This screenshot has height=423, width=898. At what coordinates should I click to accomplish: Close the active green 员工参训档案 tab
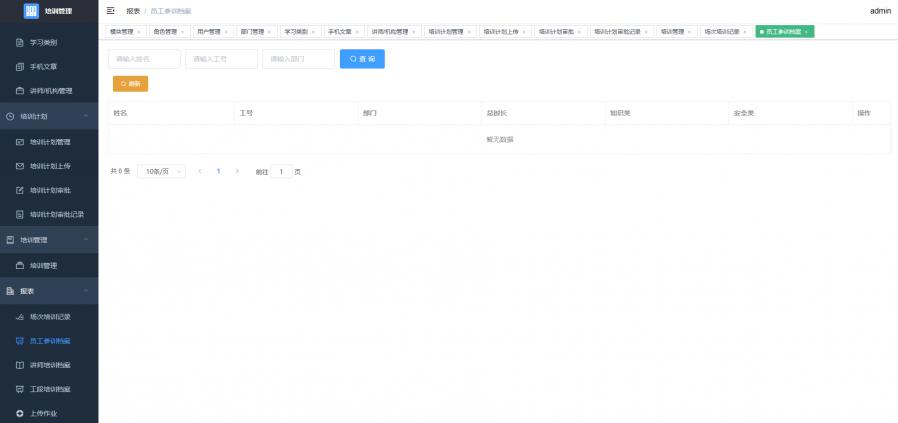pyautogui.click(x=806, y=32)
